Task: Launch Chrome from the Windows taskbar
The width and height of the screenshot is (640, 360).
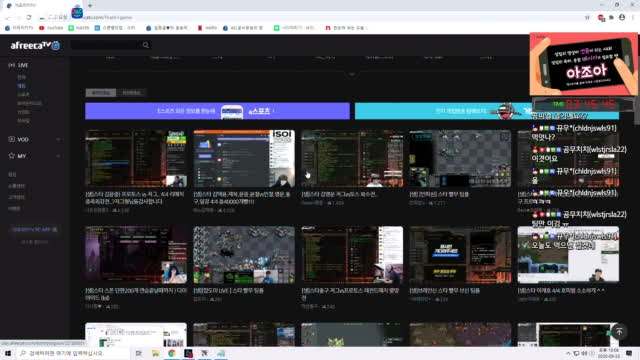Action: click(x=172, y=353)
